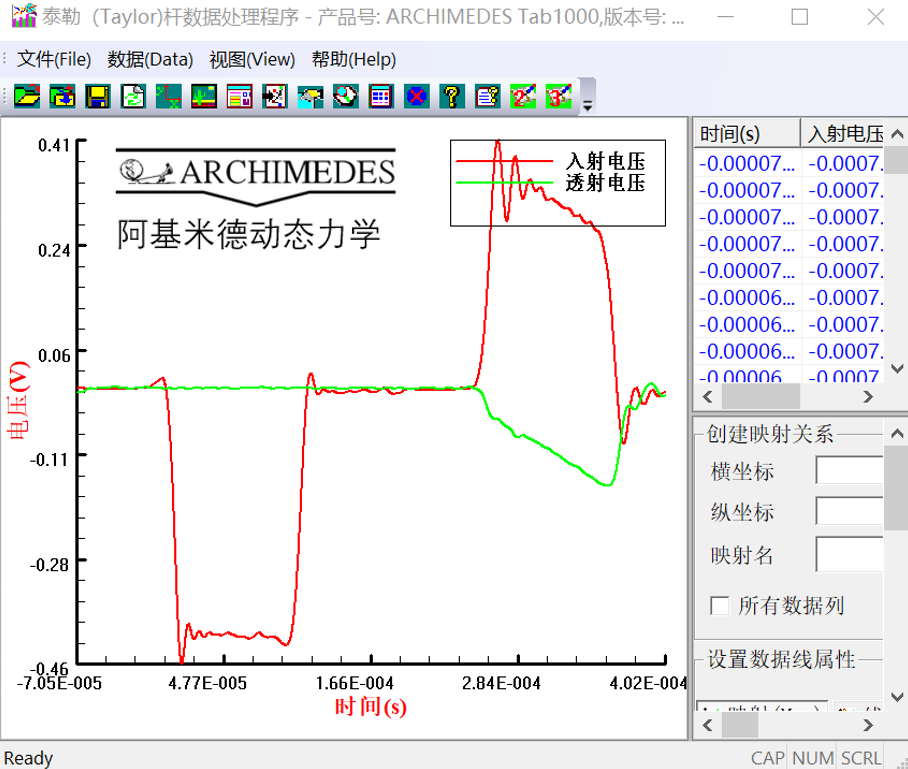
Task: Click the 横坐标 label text
Action: [x=742, y=471]
